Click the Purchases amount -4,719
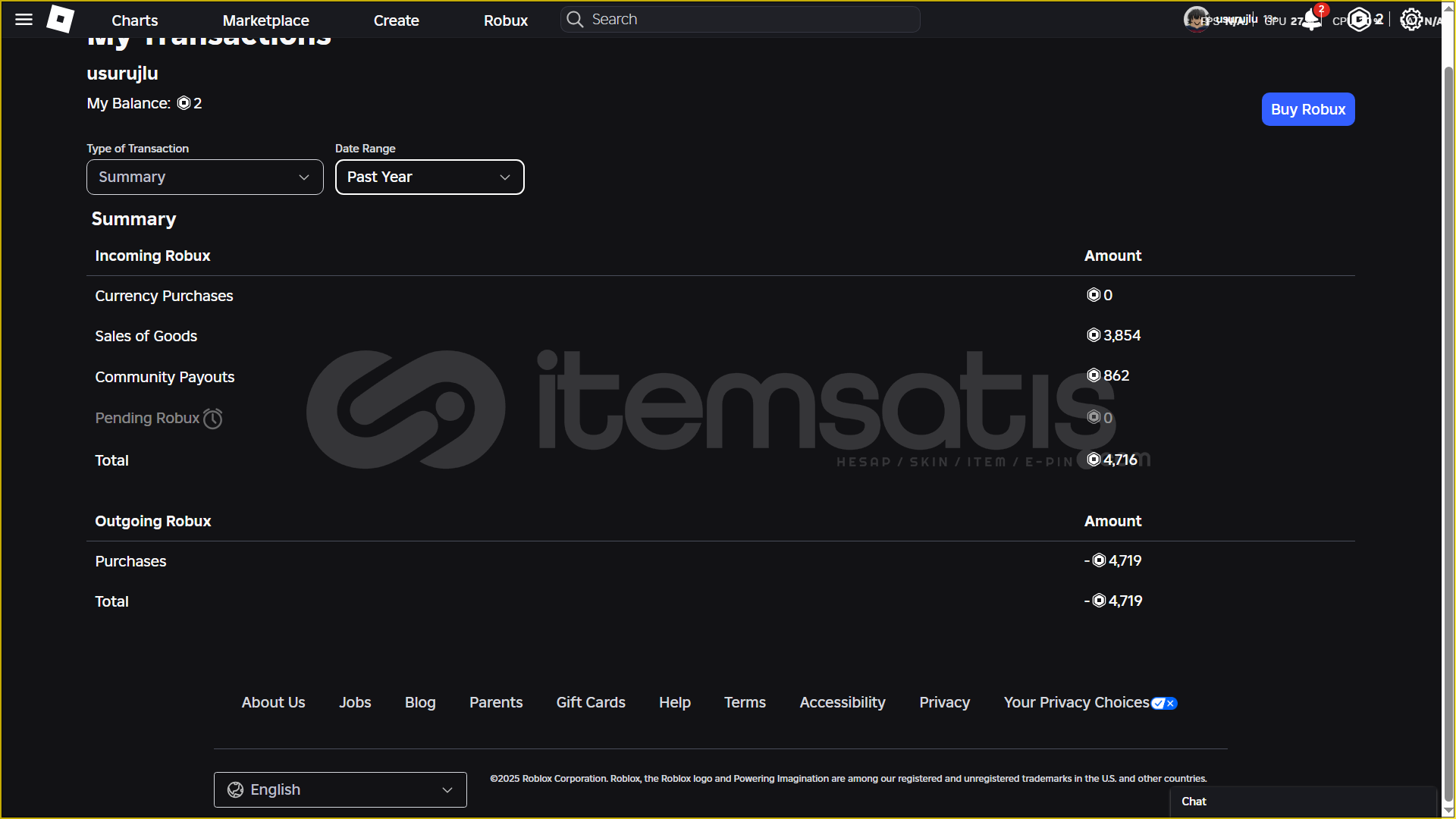This screenshot has height=819, width=1456. click(x=1112, y=561)
